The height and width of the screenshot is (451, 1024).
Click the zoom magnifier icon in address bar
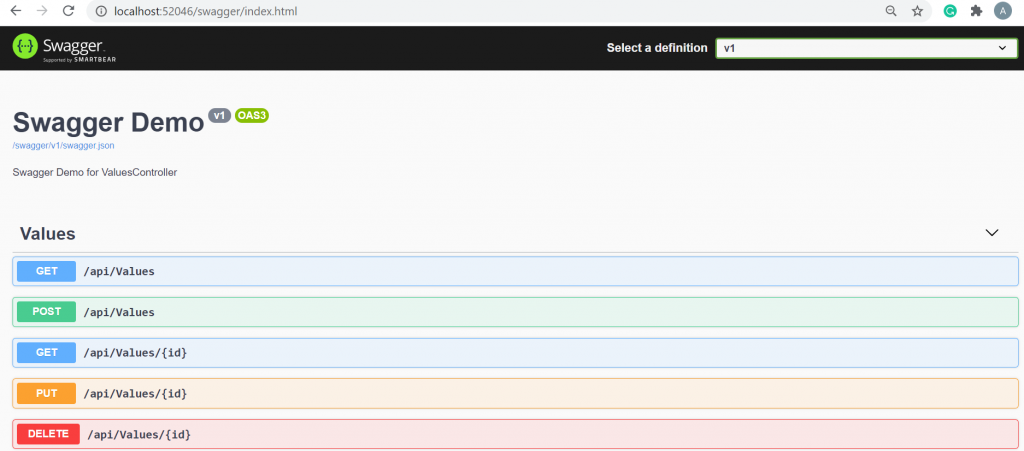coord(891,12)
